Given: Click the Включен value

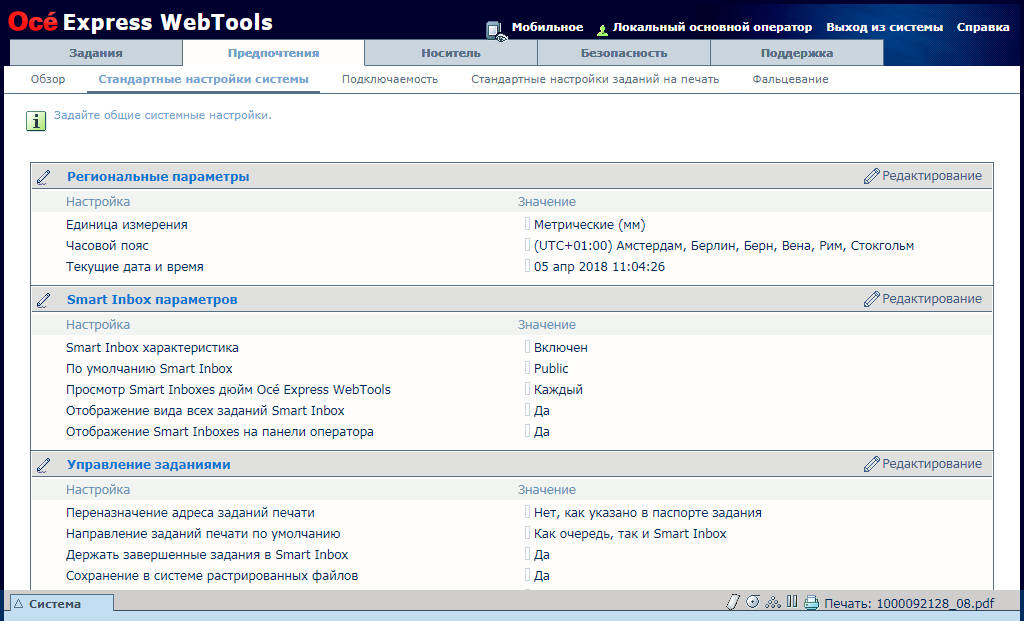Looking at the screenshot, I should click(x=560, y=347).
